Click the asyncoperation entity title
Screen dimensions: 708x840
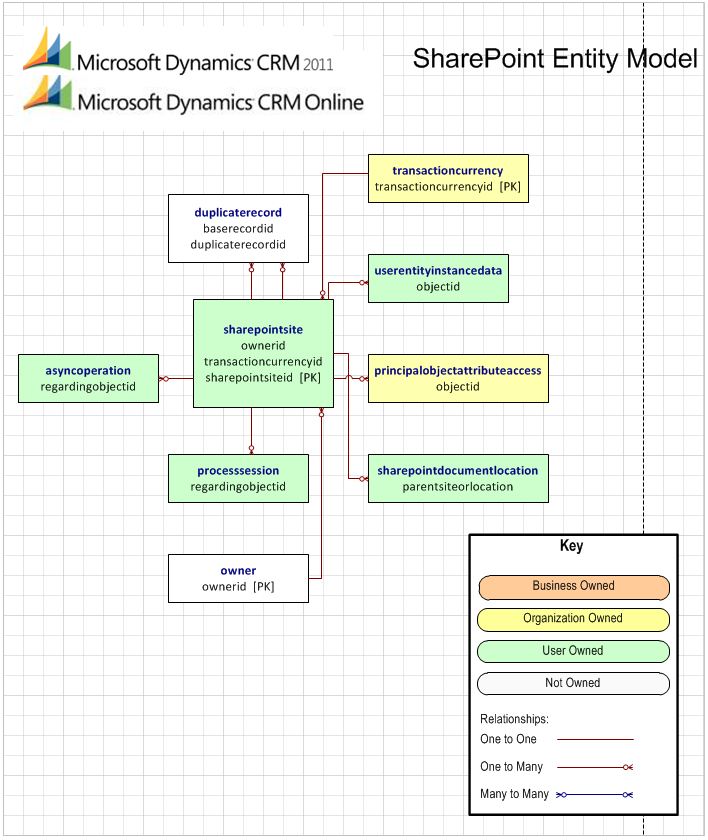coord(88,370)
